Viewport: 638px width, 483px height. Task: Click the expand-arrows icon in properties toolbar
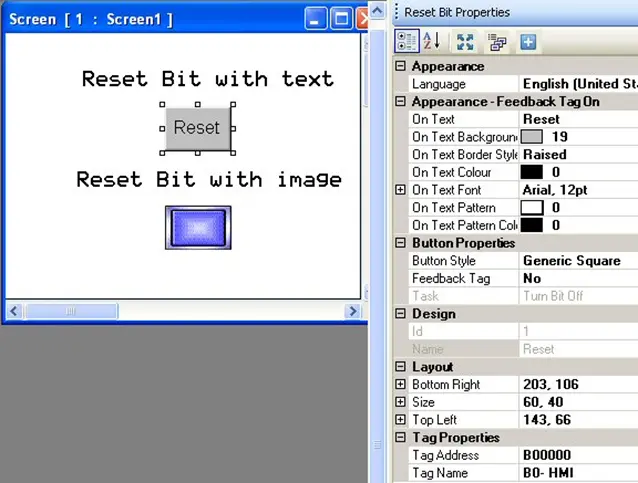click(465, 42)
